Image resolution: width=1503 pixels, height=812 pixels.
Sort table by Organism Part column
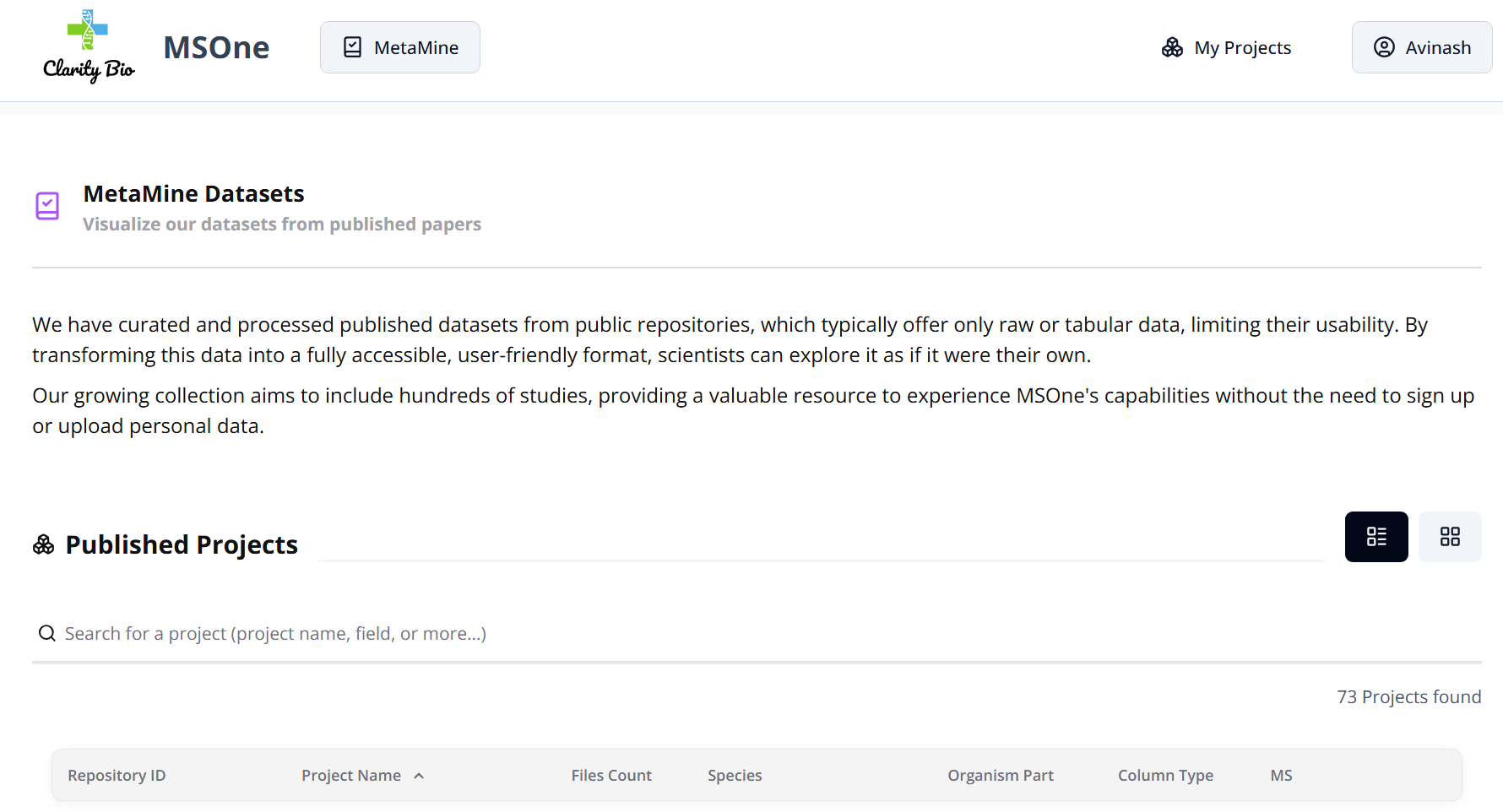[x=1001, y=776]
